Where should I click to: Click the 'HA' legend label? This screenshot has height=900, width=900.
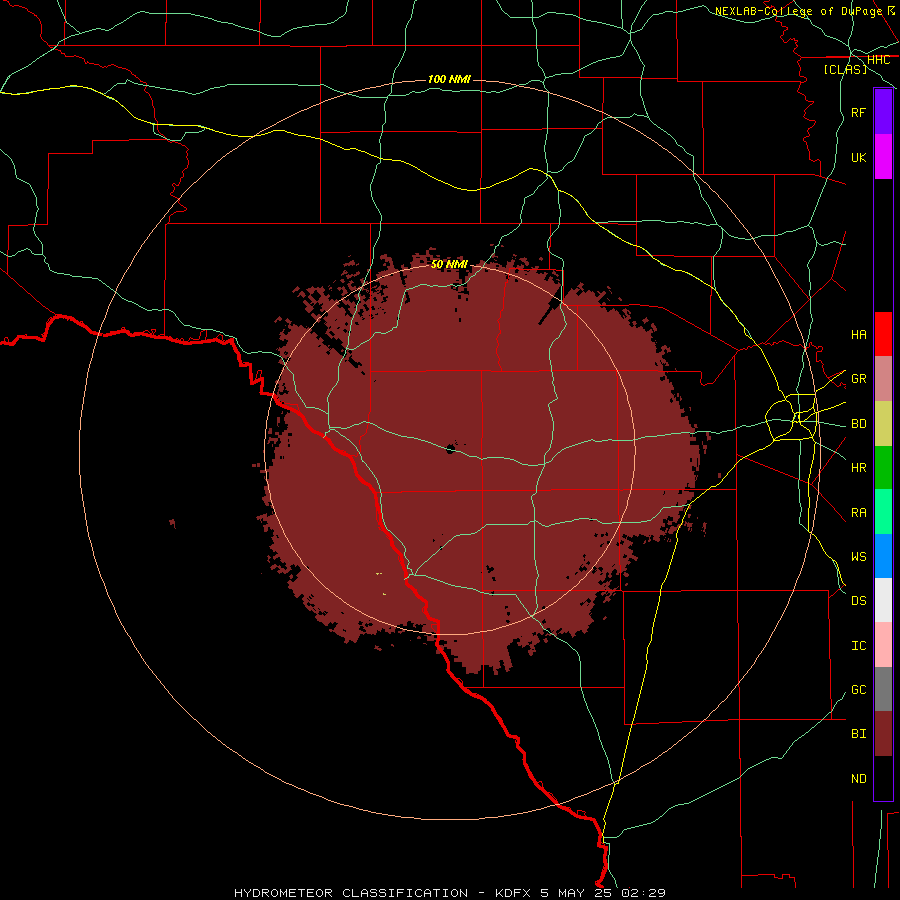859,334
